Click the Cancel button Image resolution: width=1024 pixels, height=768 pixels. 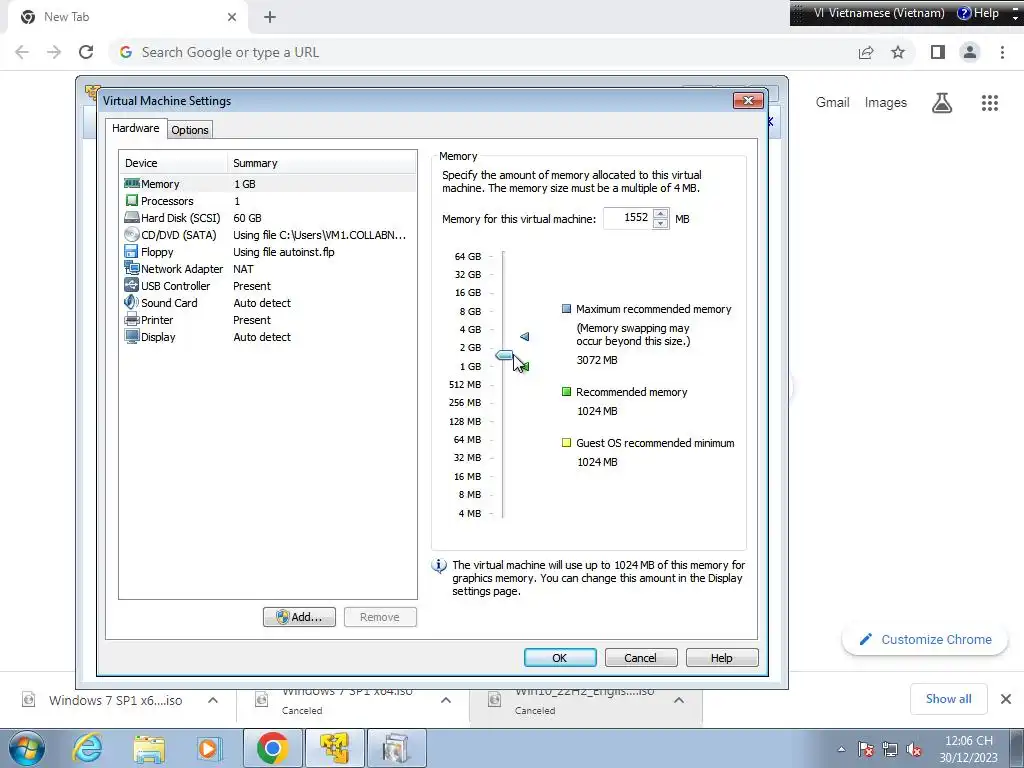click(641, 658)
